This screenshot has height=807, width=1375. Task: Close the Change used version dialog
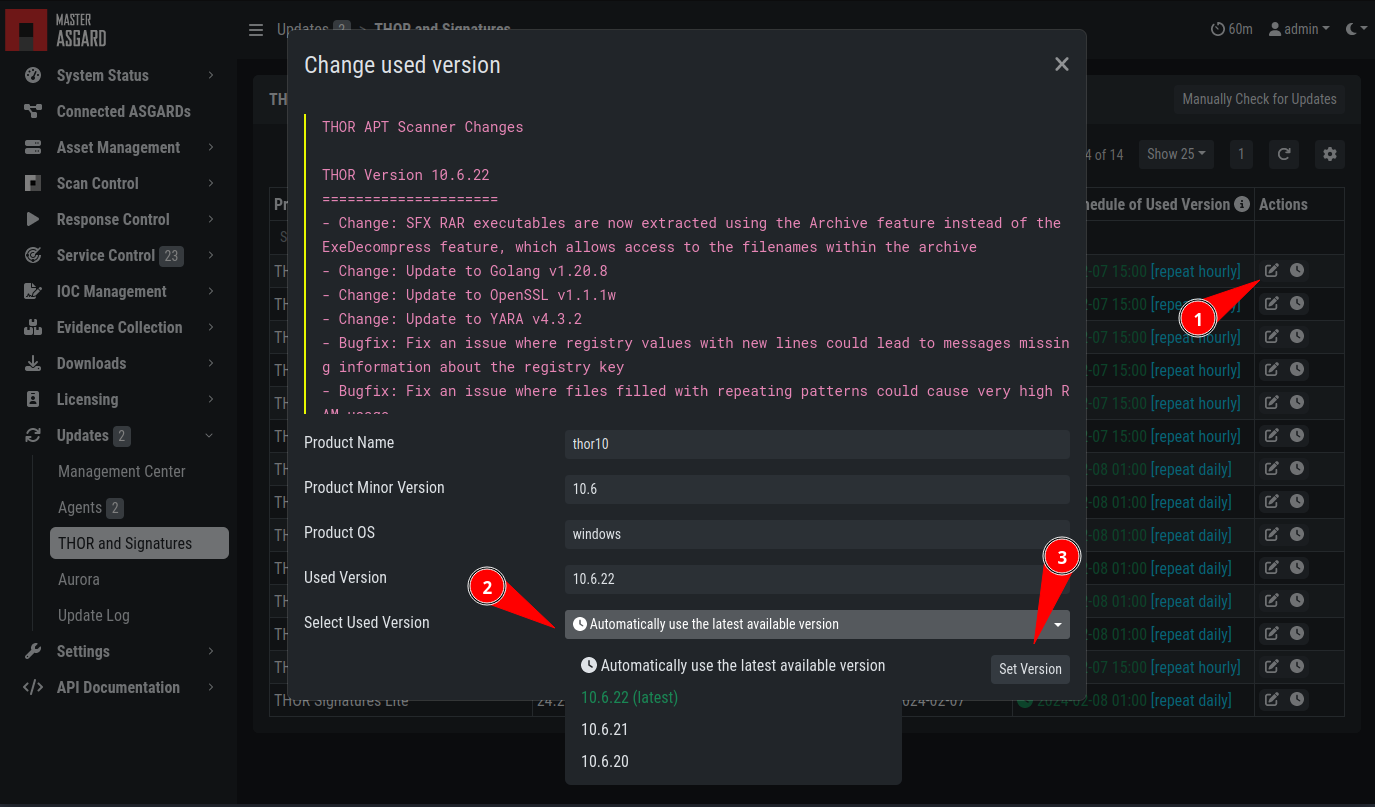pyautogui.click(x=1061, y=64)
